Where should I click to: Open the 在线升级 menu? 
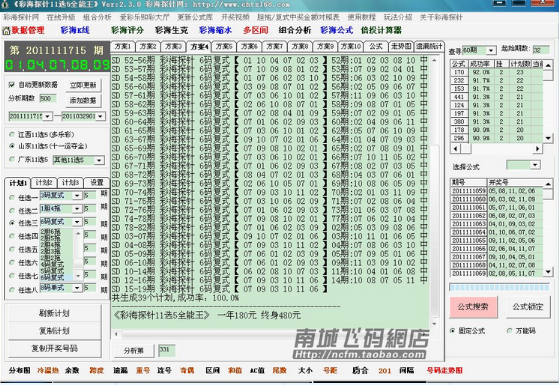(61, 17)
